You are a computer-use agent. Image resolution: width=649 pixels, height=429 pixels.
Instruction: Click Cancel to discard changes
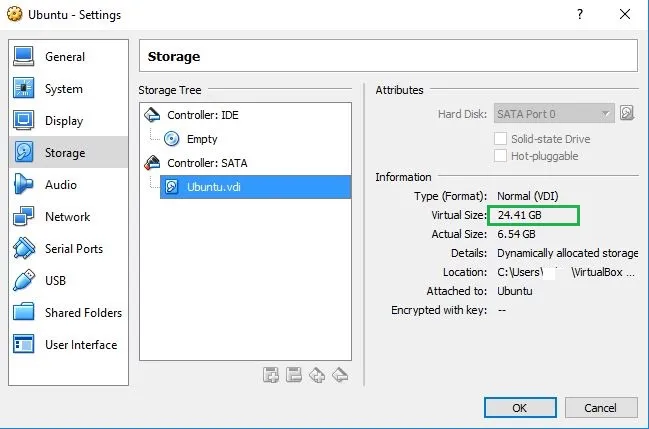pos(601,408)
